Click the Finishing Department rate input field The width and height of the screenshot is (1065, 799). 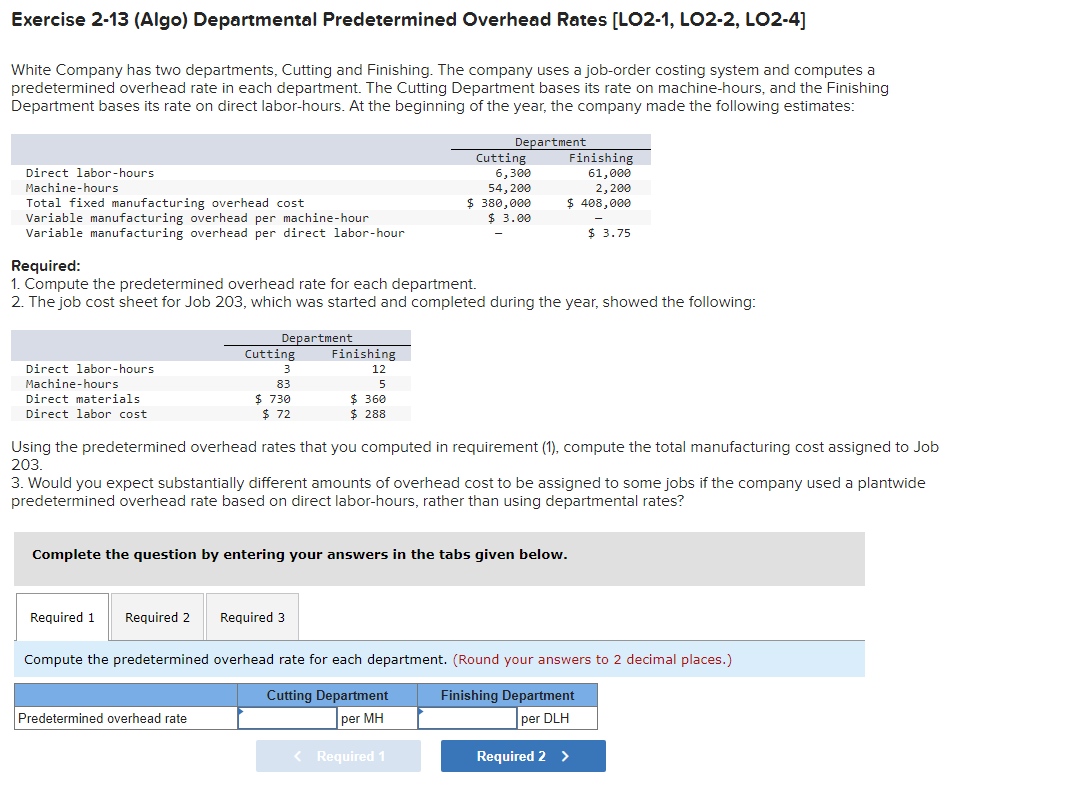pyautogui.click(x=467, y=718)
